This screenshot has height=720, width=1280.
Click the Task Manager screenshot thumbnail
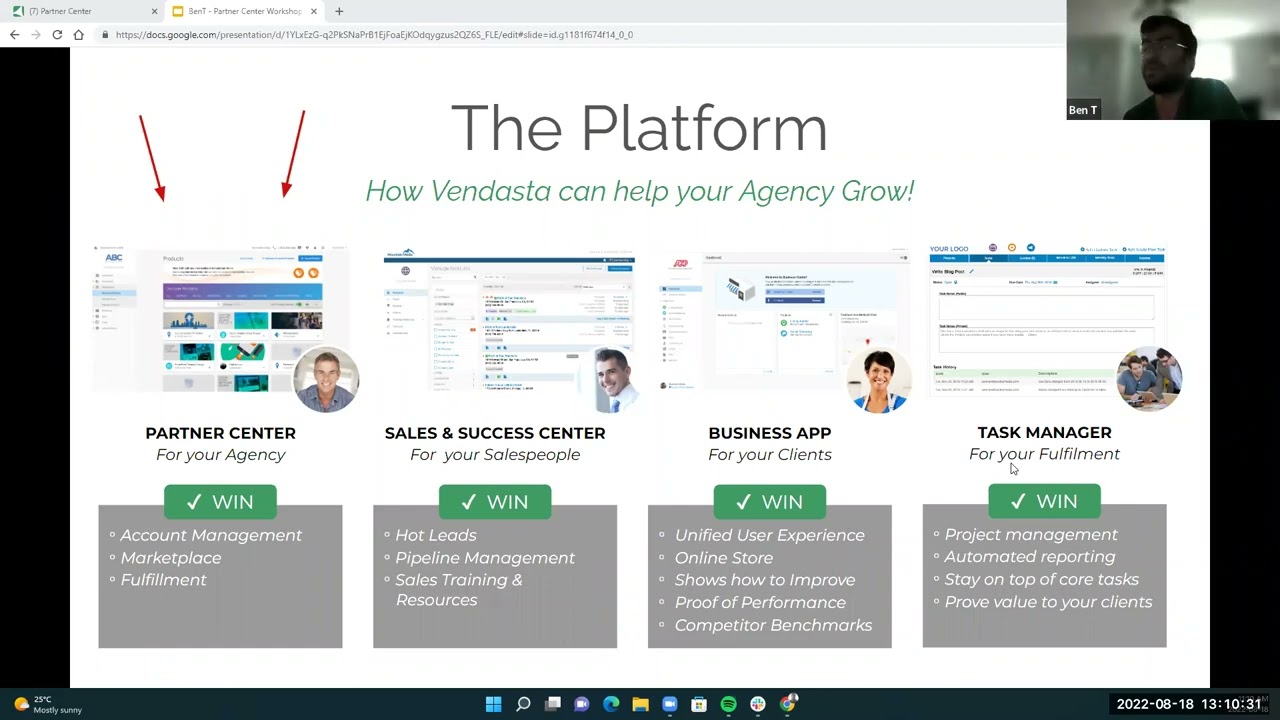pyautogui.click(x=1047, y=320)
